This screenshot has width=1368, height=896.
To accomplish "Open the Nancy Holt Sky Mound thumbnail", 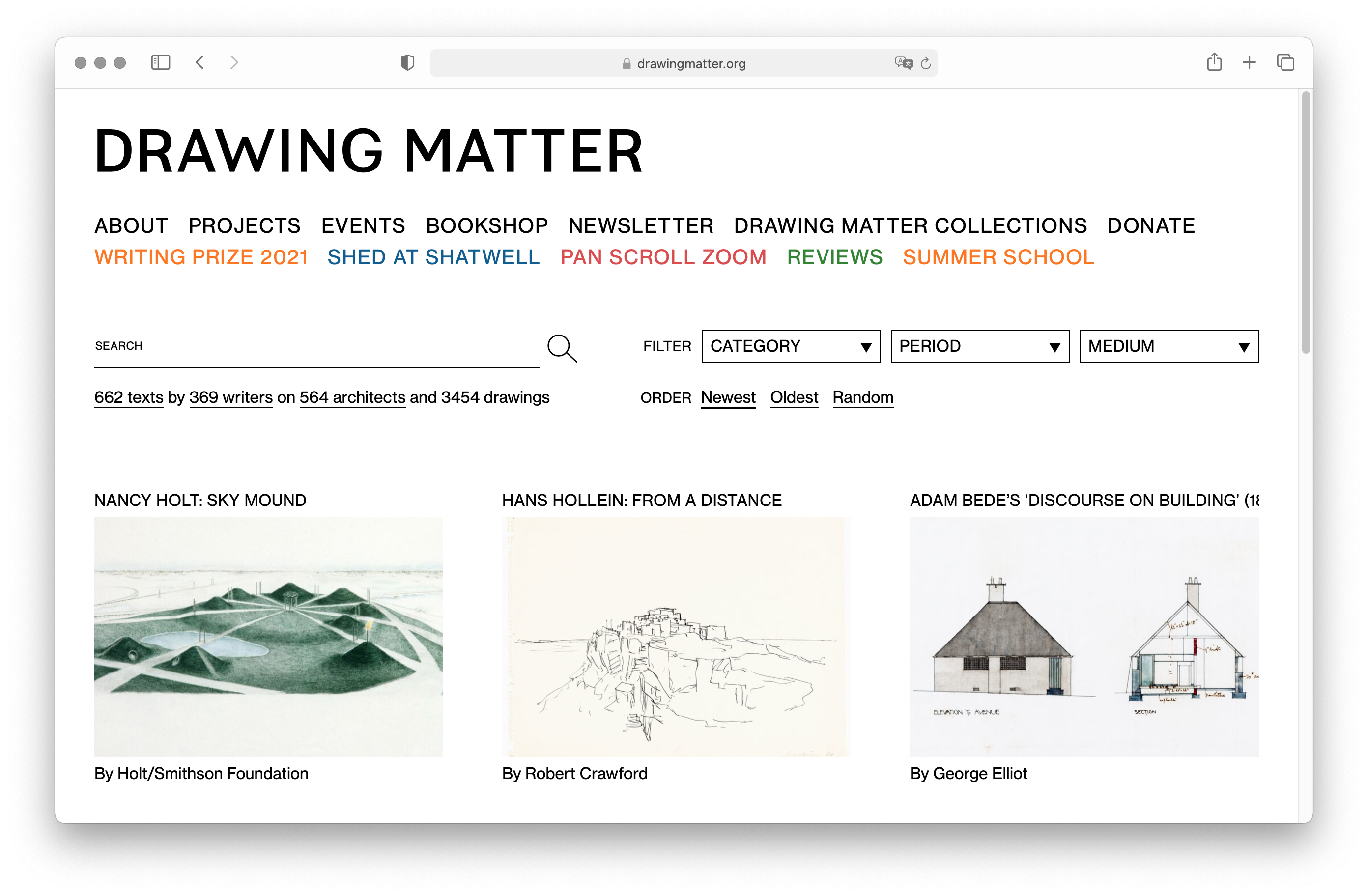I will click(268, 637).
